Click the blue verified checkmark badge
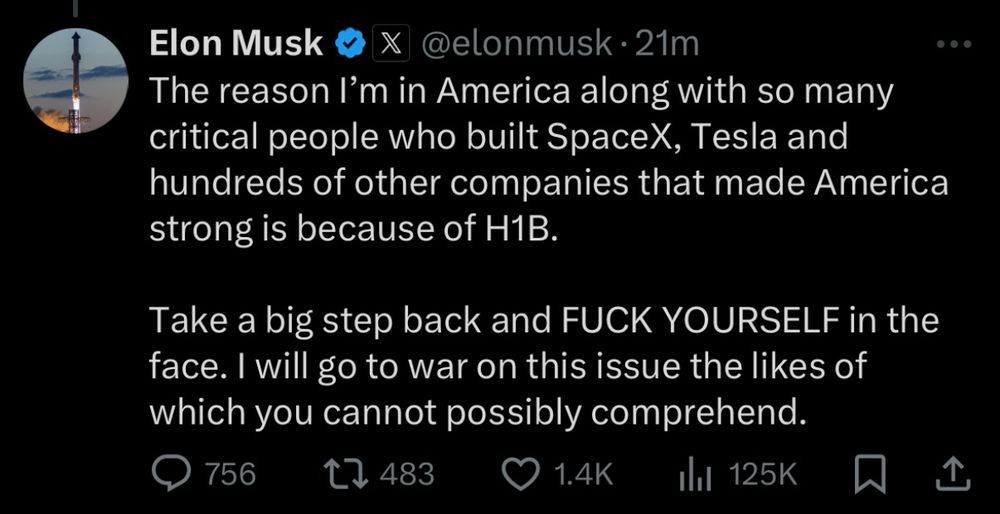This screenshot has height=514, width=1000. coord(347,44)
